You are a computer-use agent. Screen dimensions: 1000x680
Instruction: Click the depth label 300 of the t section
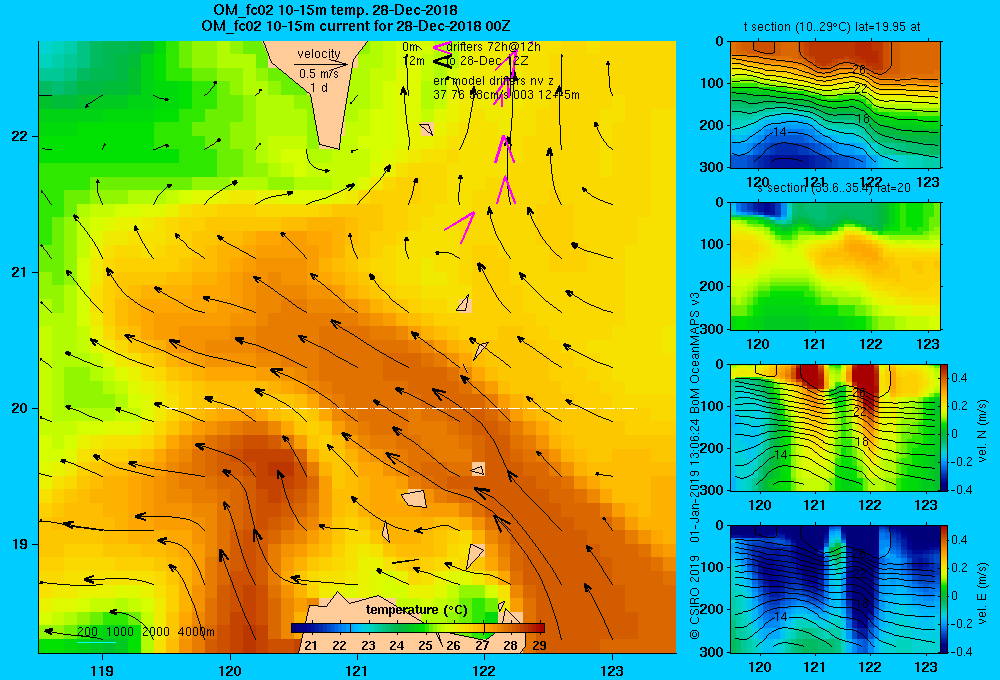pyautogui.click(x=712, y=166)
